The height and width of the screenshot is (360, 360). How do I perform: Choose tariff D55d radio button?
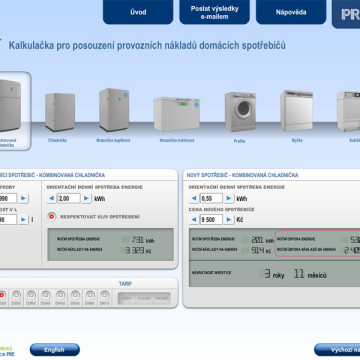[75, 295]
